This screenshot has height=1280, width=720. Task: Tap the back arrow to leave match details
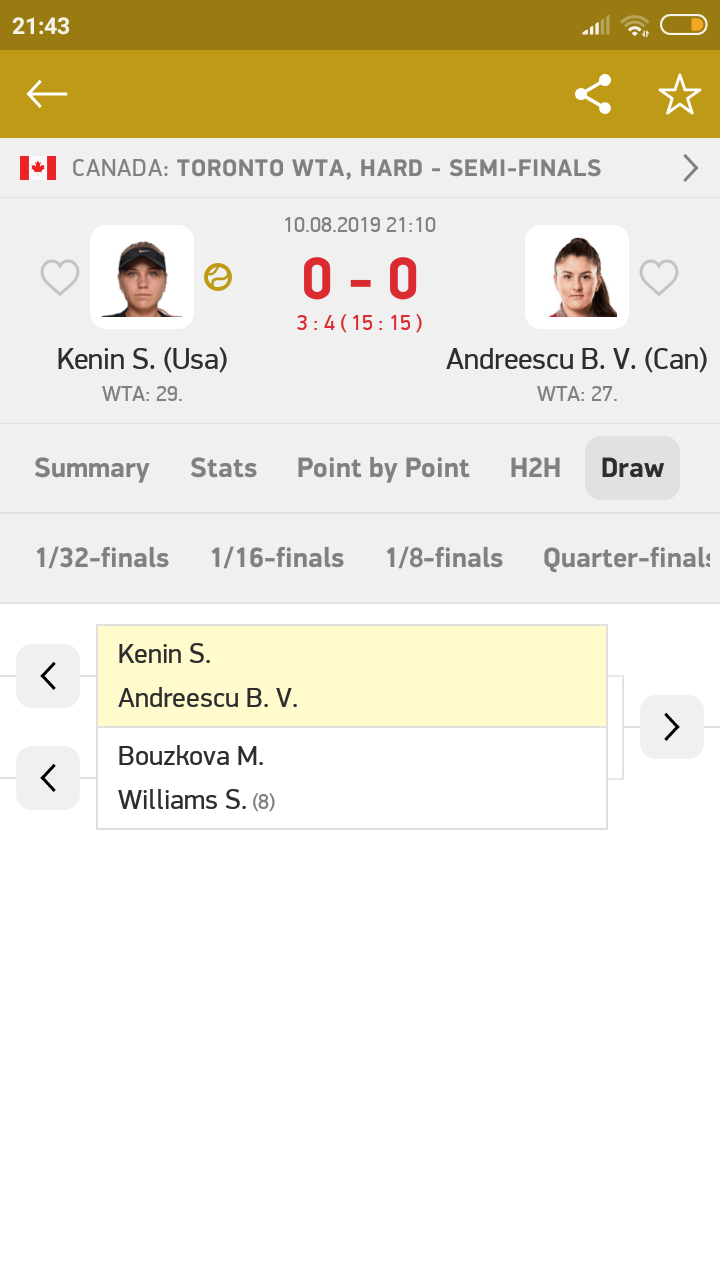tap(46, 94)
